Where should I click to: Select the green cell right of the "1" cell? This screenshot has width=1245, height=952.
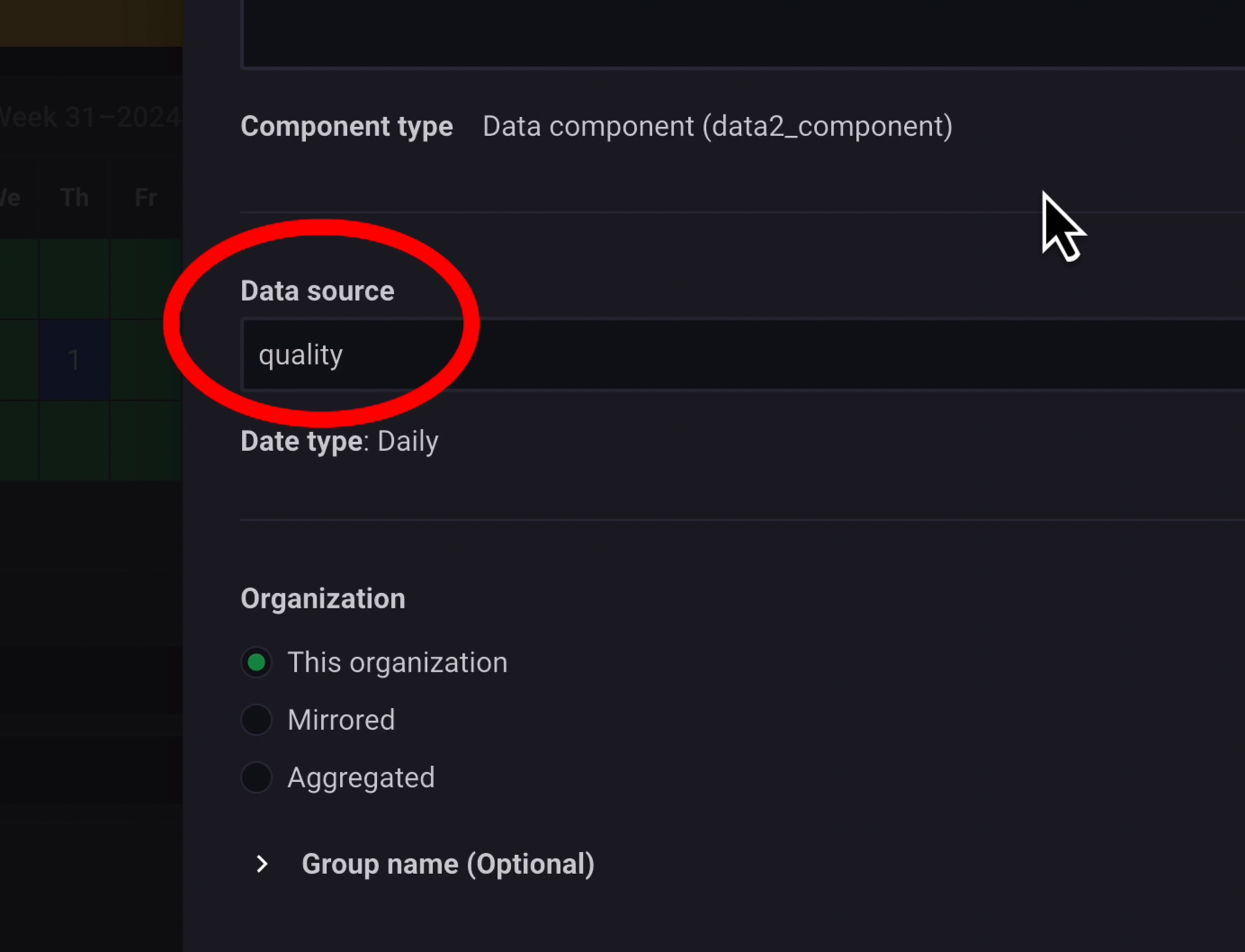(146, 360)
